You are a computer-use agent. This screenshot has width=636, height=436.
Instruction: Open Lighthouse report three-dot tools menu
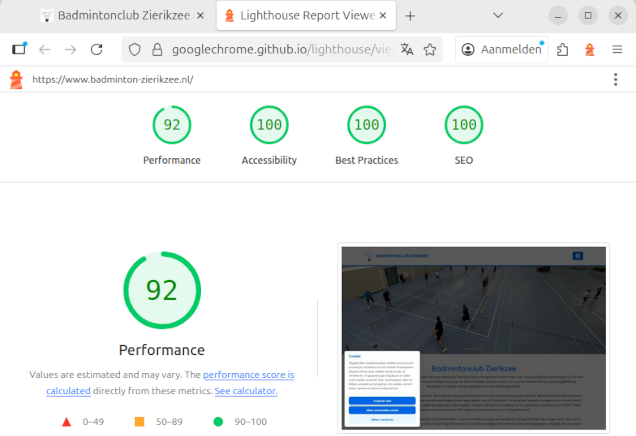coord(615,80)
